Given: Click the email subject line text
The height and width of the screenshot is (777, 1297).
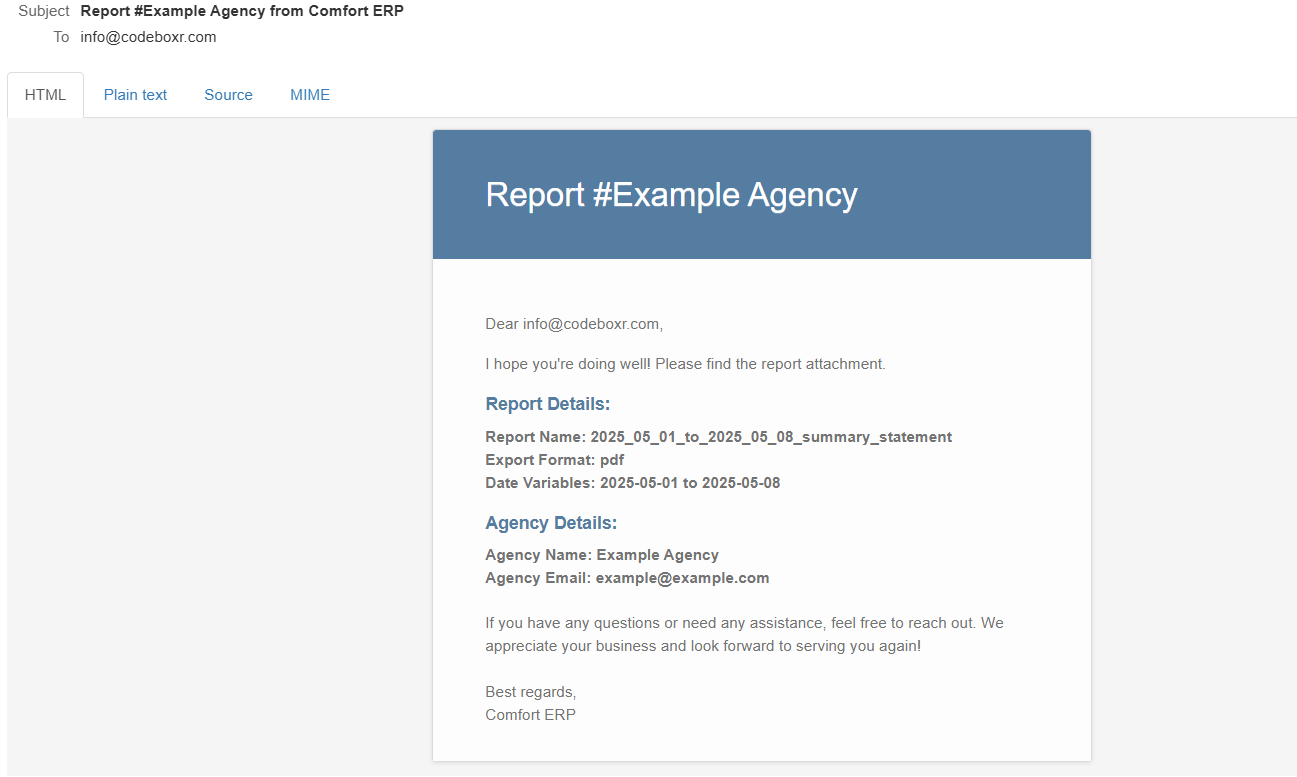Looking at the screenshot, I should [242, 11].
